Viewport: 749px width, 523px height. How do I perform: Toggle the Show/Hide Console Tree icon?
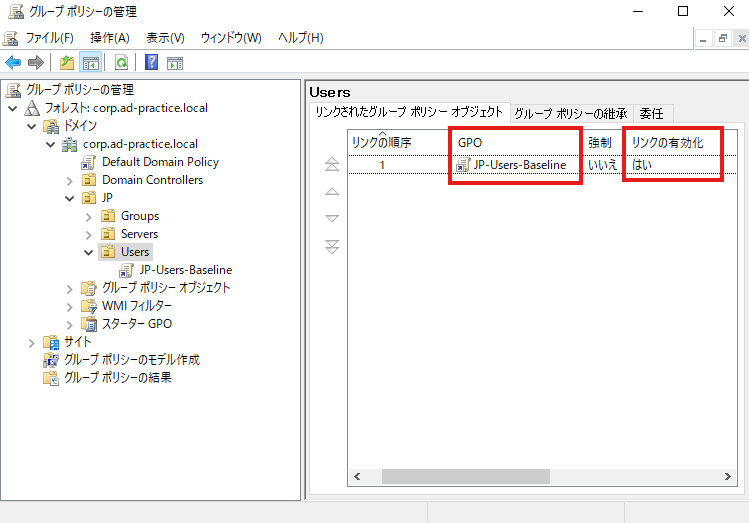point(91,63)
